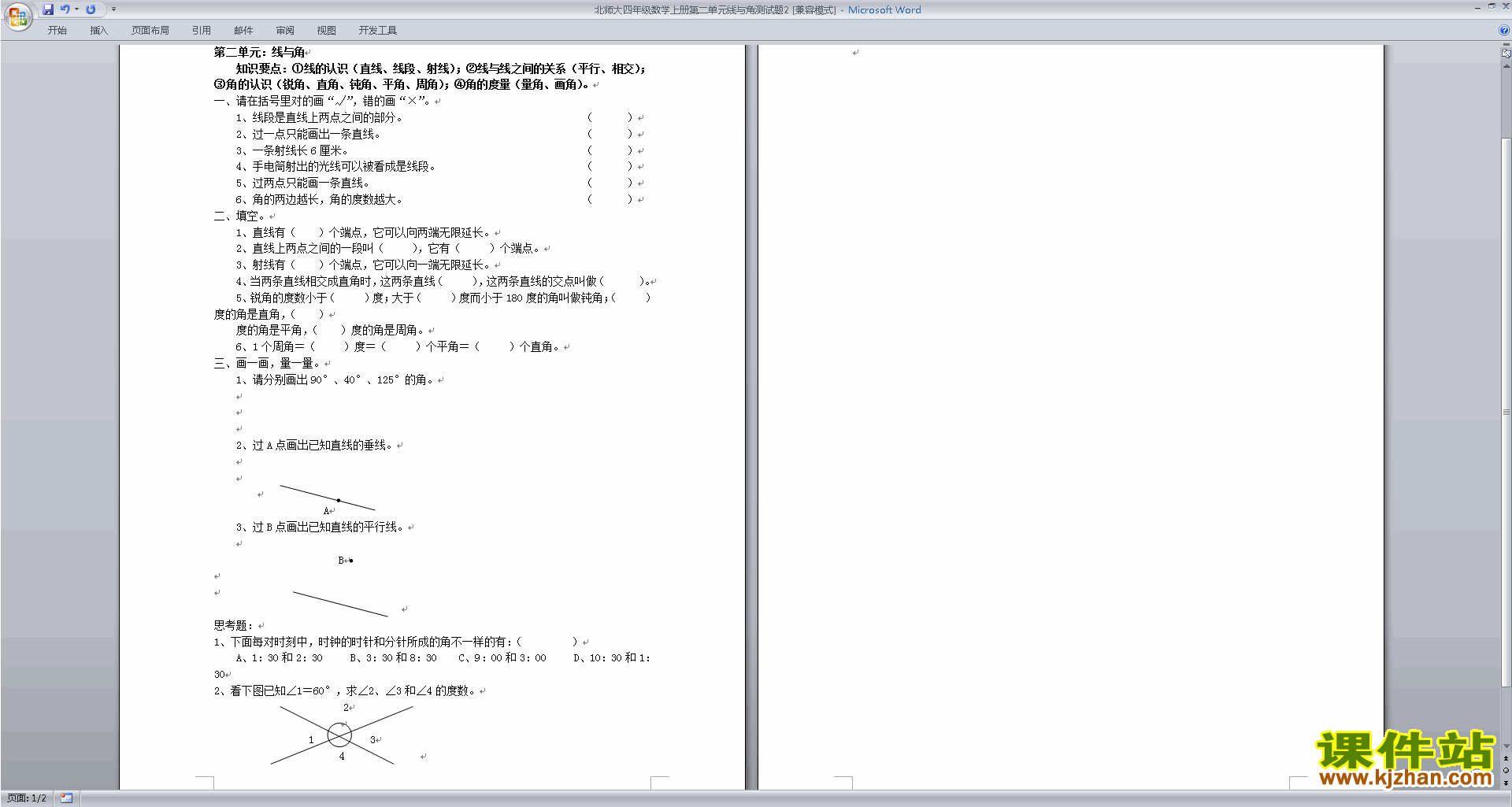Click the text 看下图已知∠1=60°
This screenshot has height=807, width=1512.
pyautogui.click(x=280, y=690)
